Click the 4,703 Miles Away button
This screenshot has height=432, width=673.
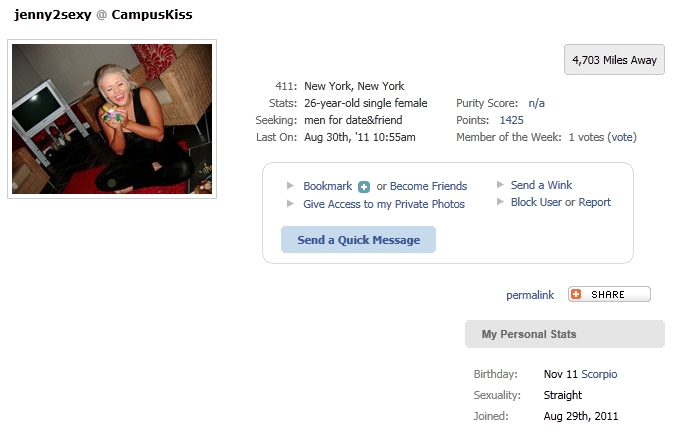pyautogui.click(x=614, y=60)
